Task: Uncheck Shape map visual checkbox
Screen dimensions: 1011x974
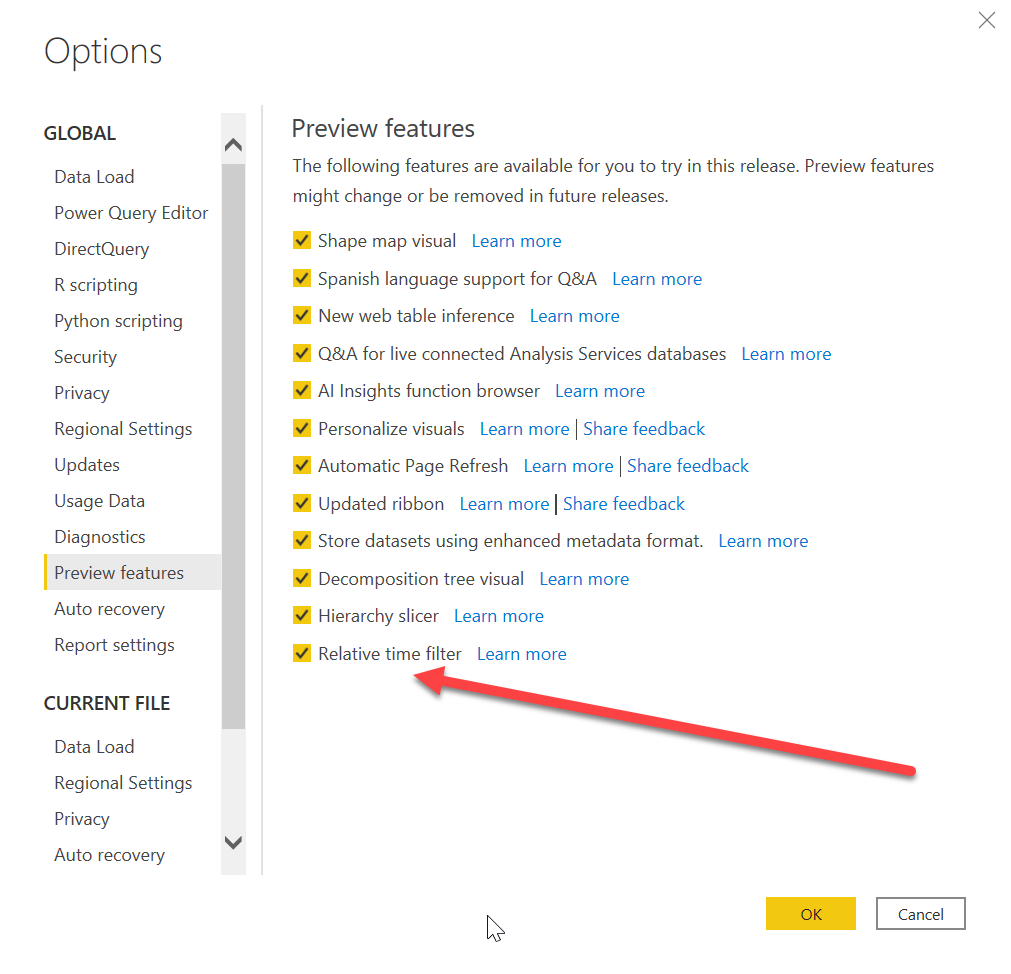Action: click(x=302, y=240)
